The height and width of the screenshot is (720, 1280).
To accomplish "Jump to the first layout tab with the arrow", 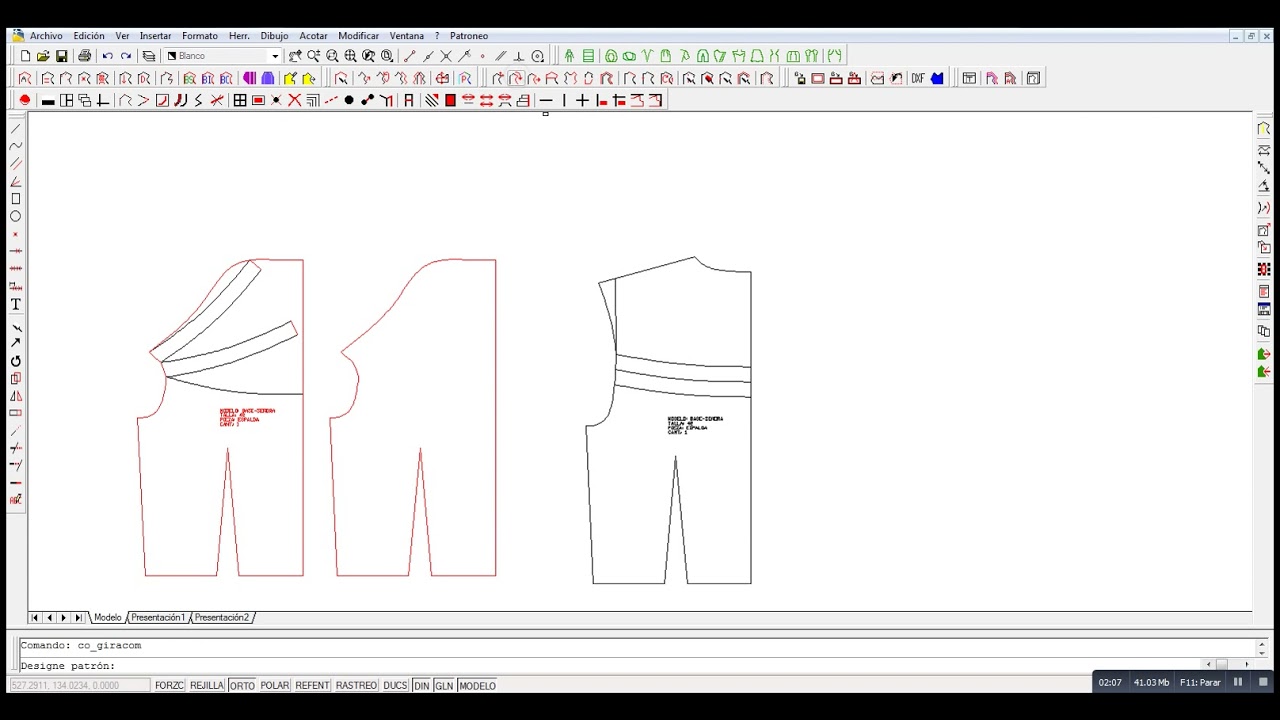I will point(35,618).
